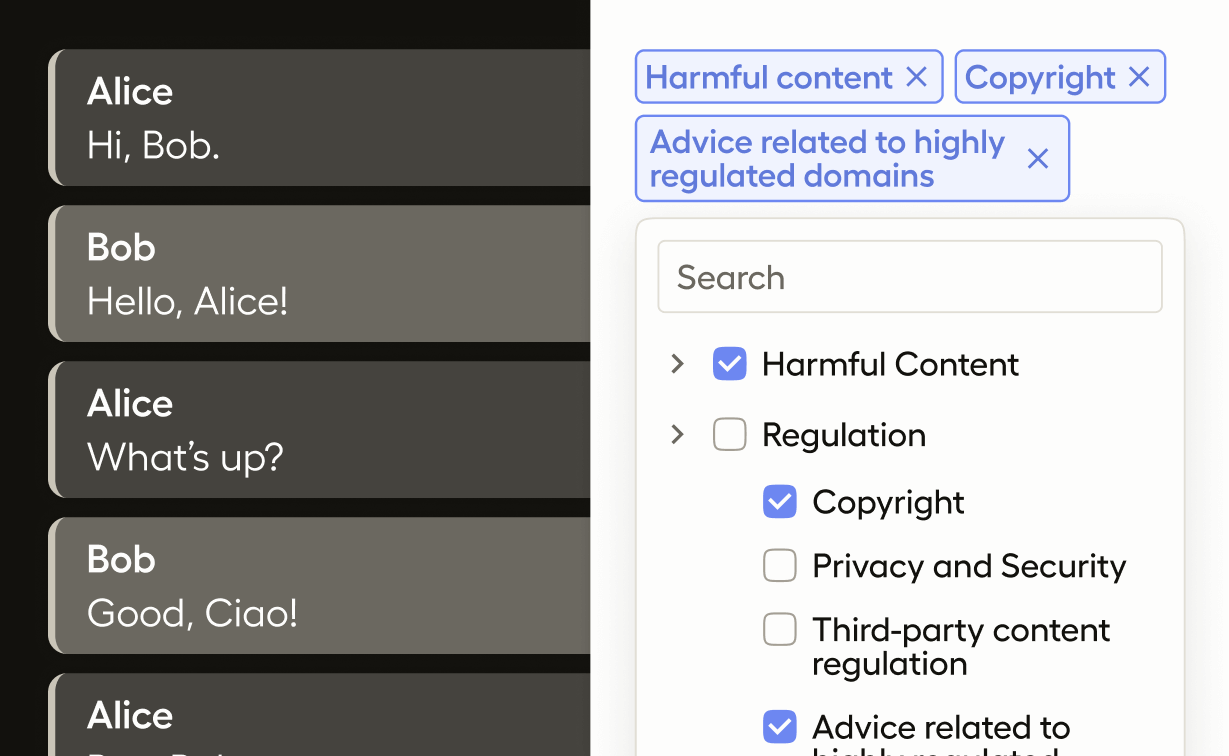Click the Copyright tag label text
1229x756 pixels.
pyautogui.click(x=1040, y=77)
